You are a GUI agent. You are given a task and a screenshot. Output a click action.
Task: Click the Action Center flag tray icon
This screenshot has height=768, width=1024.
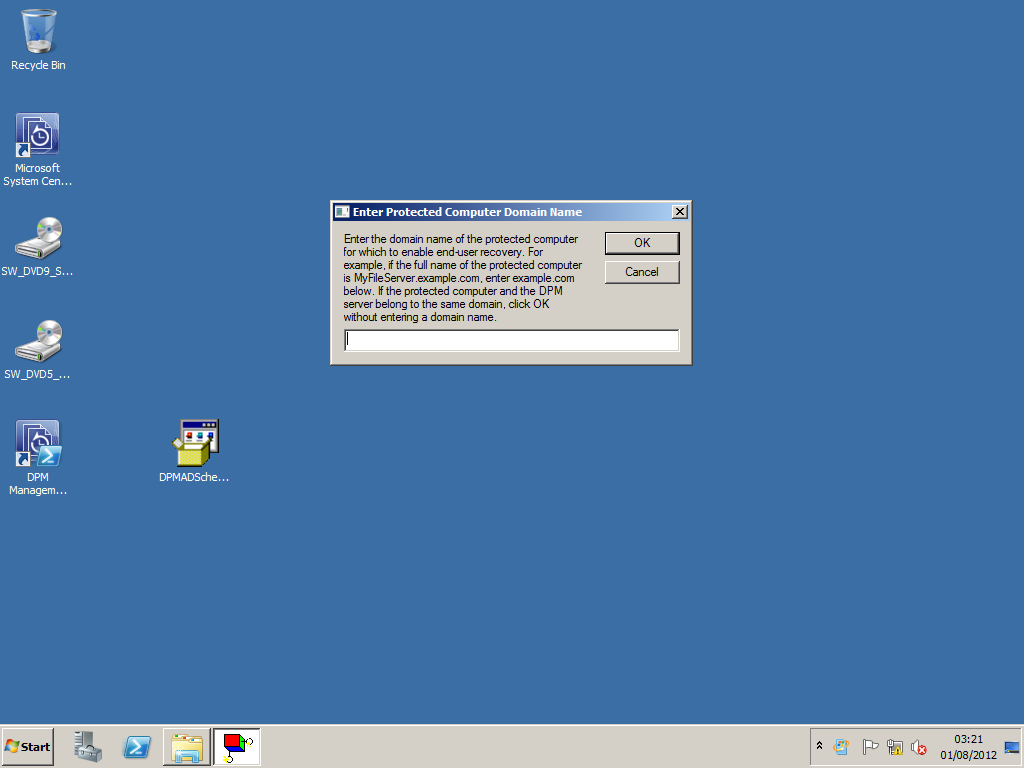(x=870, y=746)
